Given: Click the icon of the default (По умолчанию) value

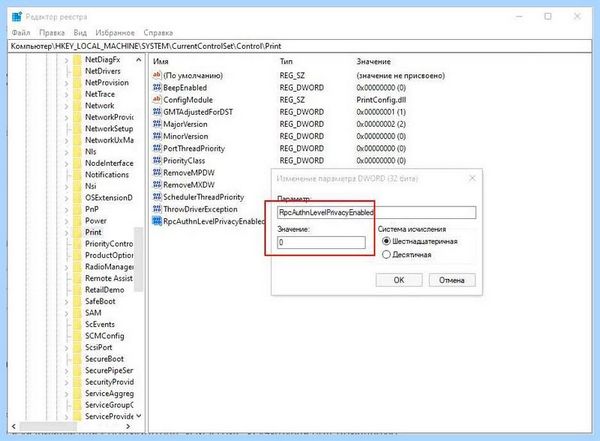Looking at the screenshot, I should (x=157, y=75).
